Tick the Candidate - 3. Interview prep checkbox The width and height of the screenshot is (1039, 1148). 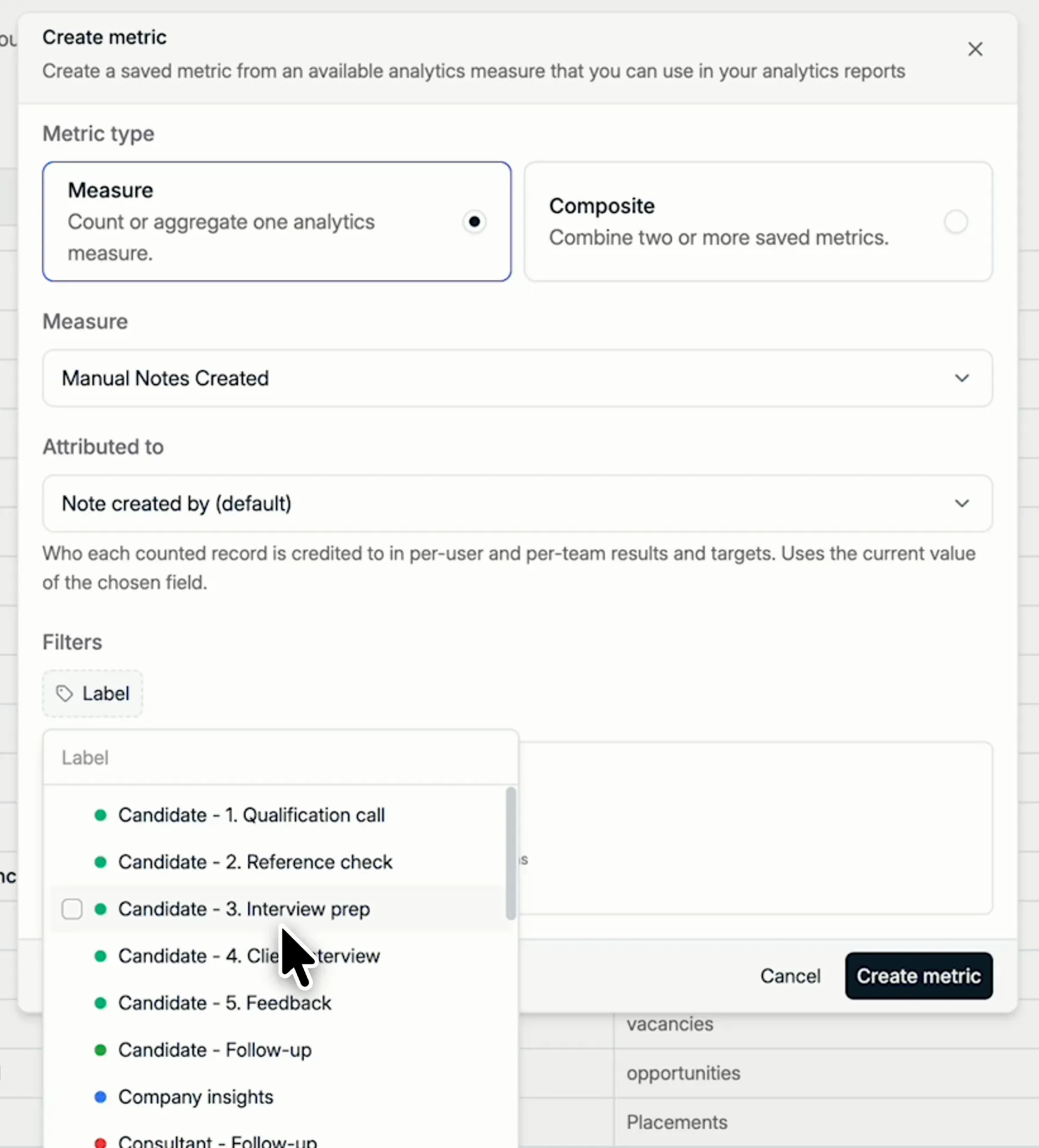(x=72, y=909)
